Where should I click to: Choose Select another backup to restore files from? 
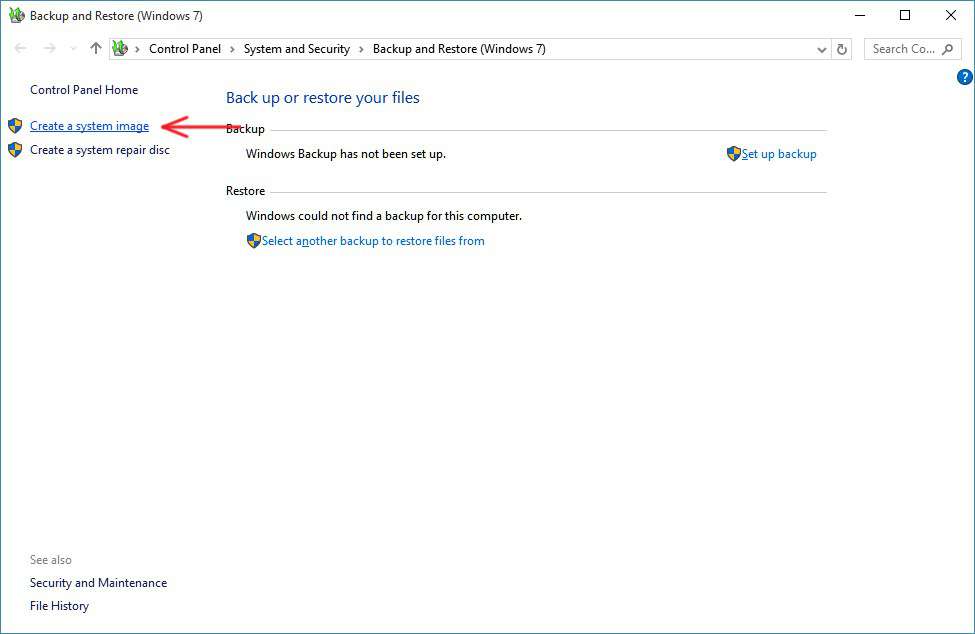pyautogui.click(x=373, y=241)
